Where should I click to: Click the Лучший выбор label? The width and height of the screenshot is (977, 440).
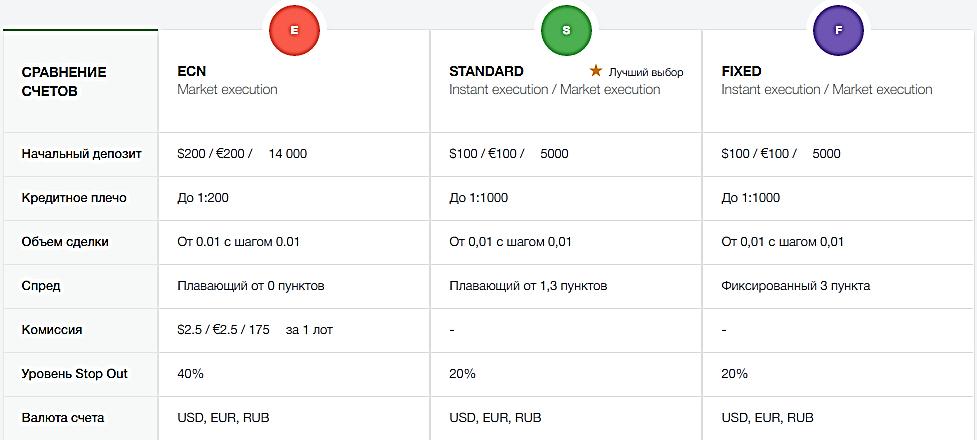coord(646,72)
